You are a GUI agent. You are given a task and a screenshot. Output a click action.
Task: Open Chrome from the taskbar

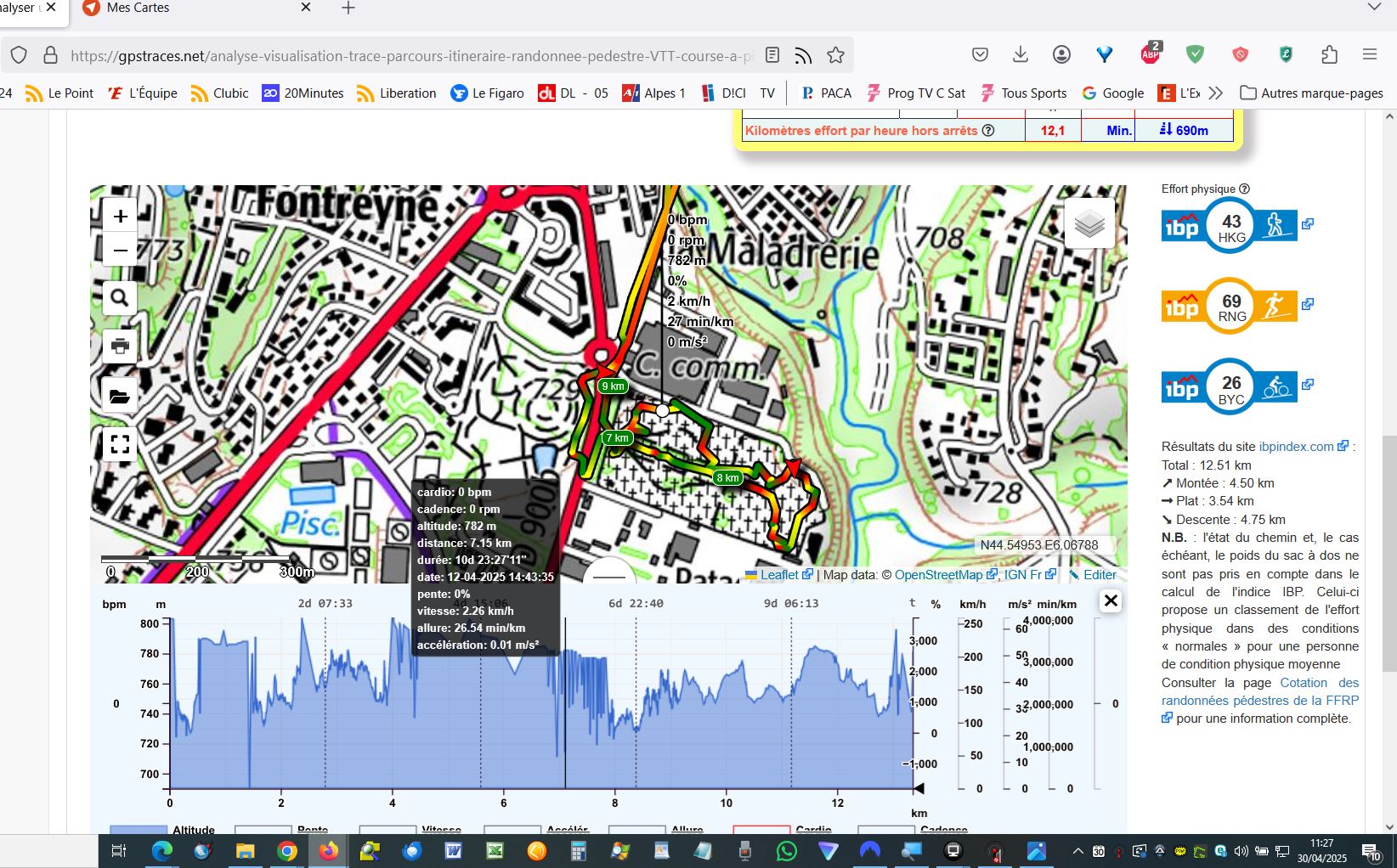[x=287, y=850]
